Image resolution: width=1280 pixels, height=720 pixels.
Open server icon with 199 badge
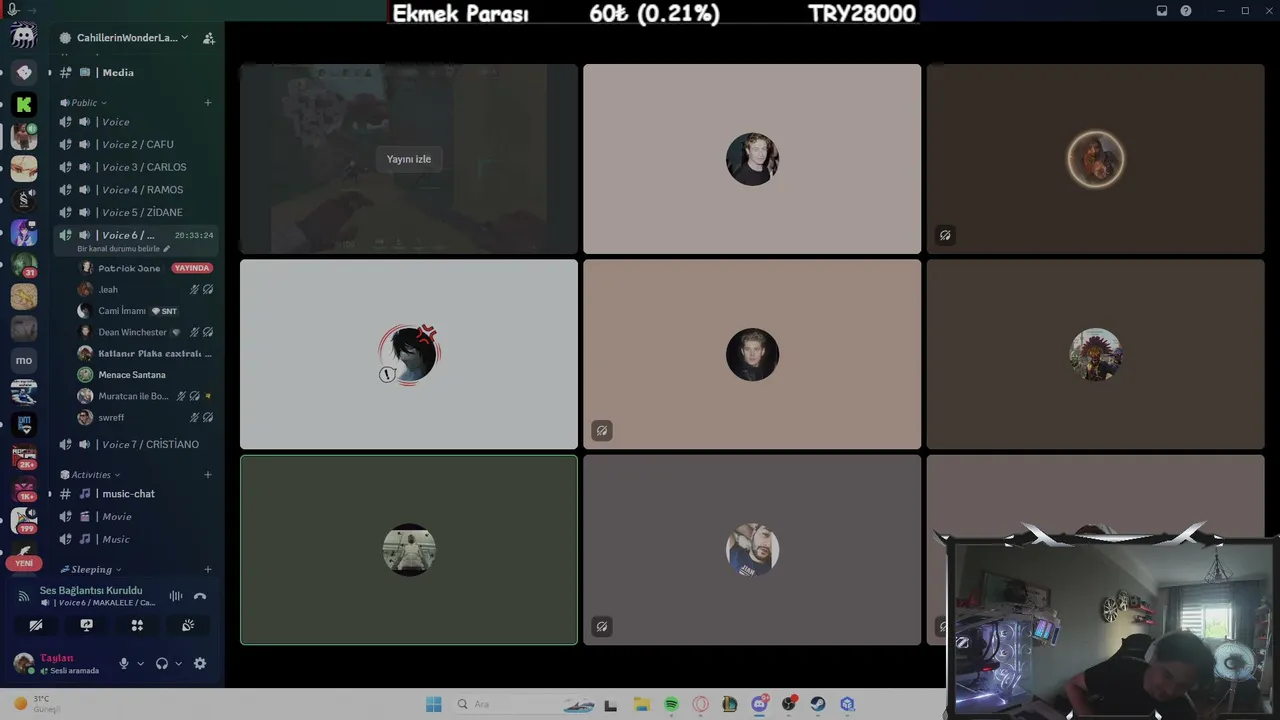pyautogui.click(x=24, y=520)
